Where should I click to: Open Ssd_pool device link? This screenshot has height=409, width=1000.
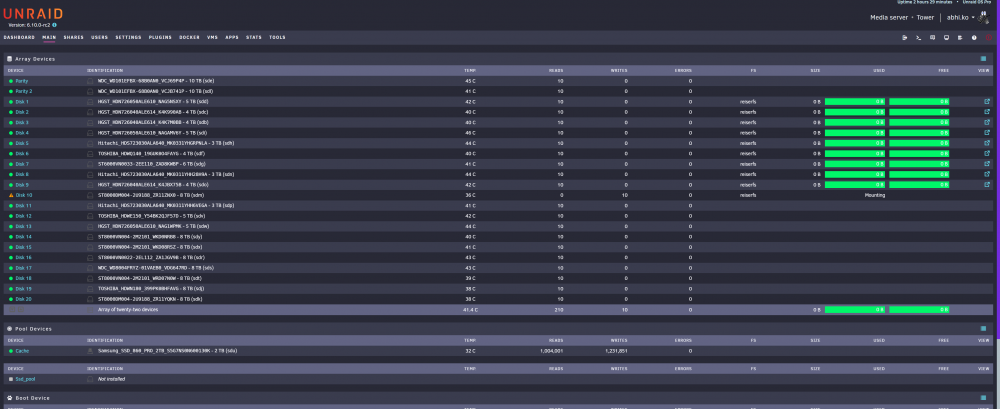tap(24, 379)
